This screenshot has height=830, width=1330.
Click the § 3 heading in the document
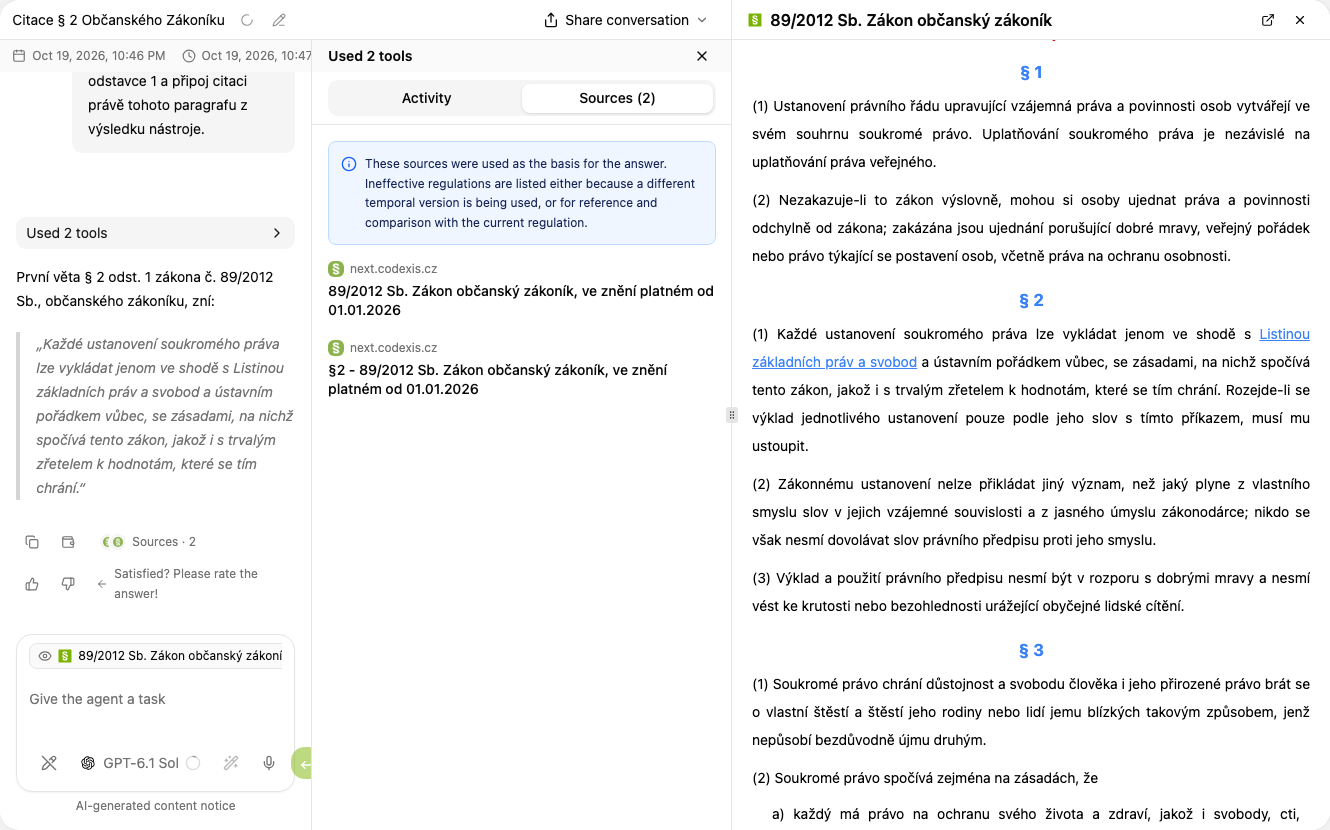1031,650
